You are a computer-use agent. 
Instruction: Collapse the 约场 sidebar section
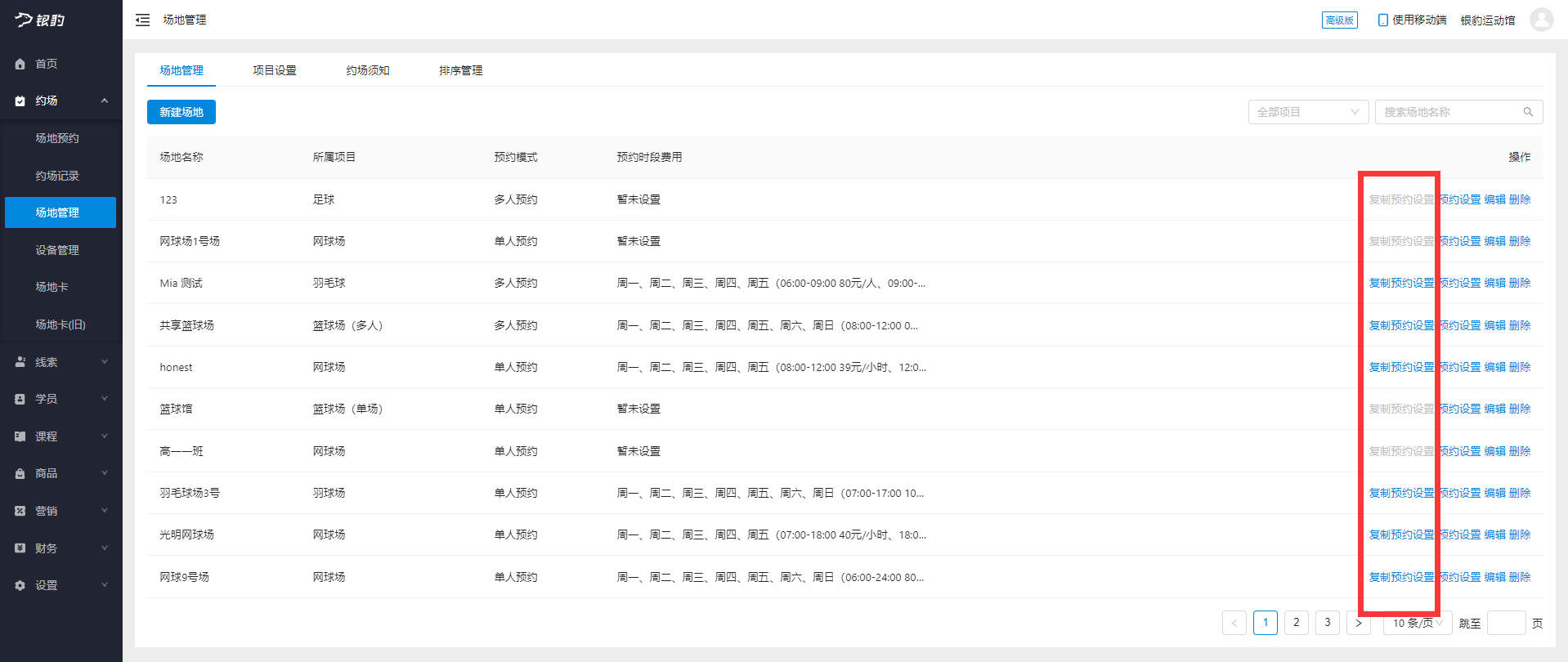point(104,101)
